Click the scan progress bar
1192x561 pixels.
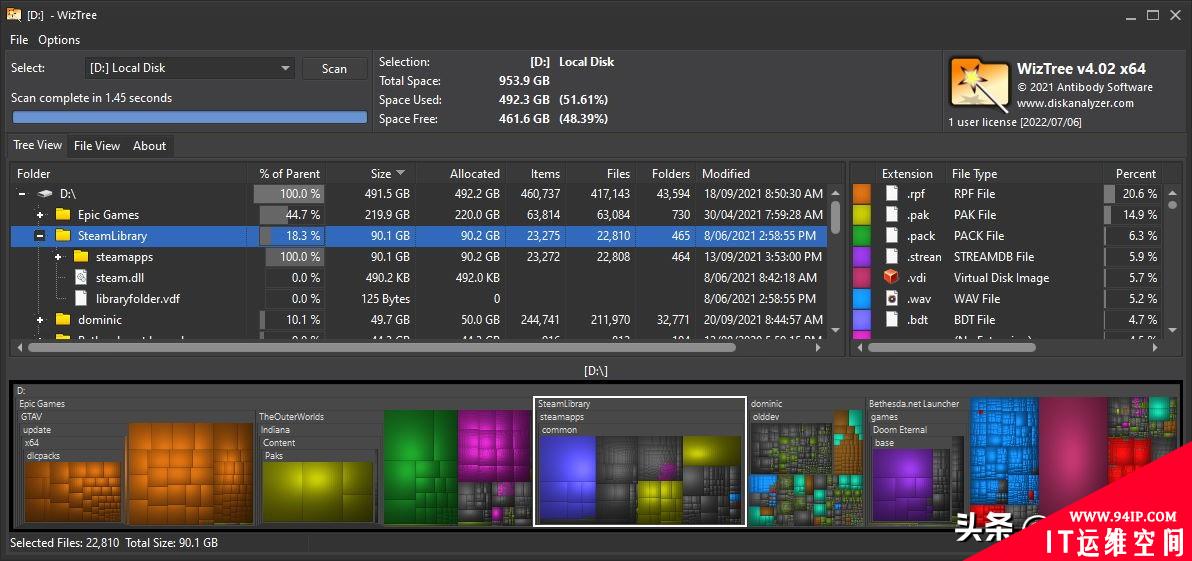coord(190,117)
